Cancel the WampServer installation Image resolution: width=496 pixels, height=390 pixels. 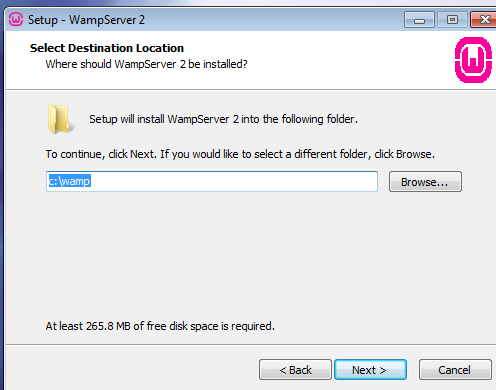(455, 370)
